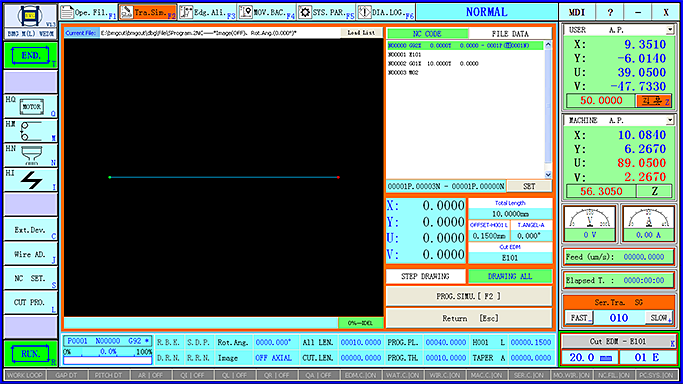
Task: Click the SET button
Action: pos(529,186)
